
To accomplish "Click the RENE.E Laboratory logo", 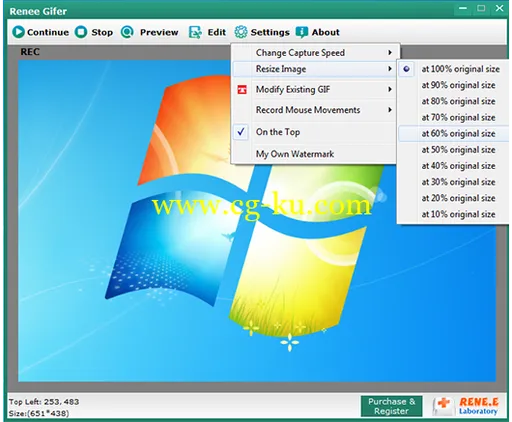I will coord(466,406).
